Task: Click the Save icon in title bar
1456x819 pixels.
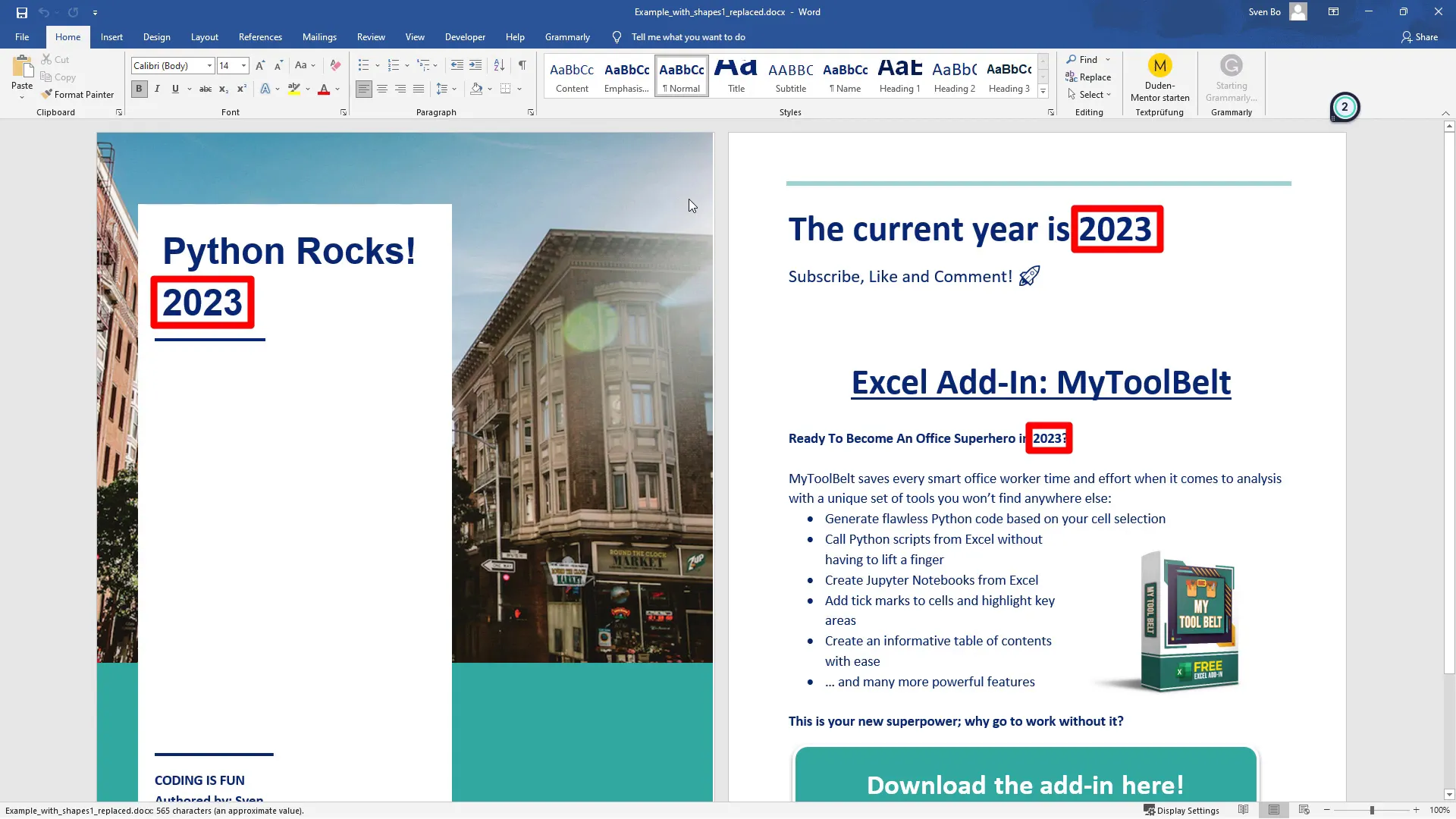Action: 22,12
